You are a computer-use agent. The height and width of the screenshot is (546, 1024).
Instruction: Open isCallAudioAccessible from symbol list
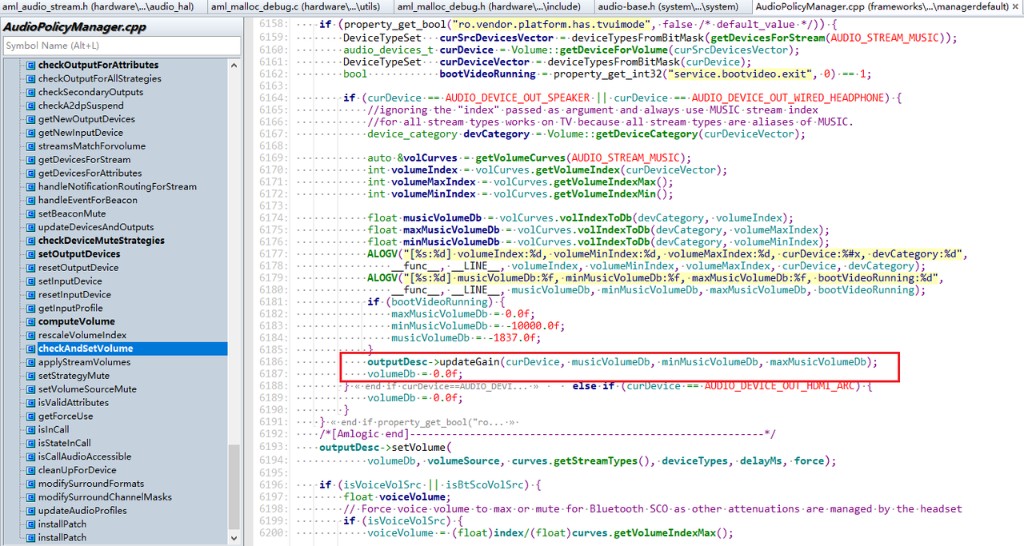[84, 457]
